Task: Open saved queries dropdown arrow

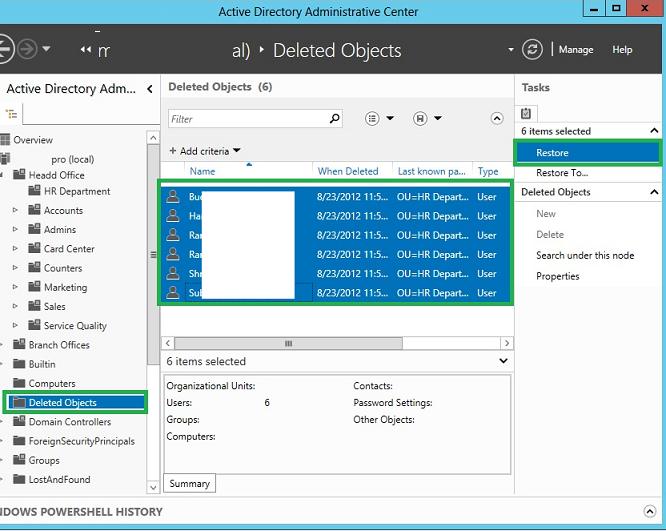Action: (x=438, y=118)
